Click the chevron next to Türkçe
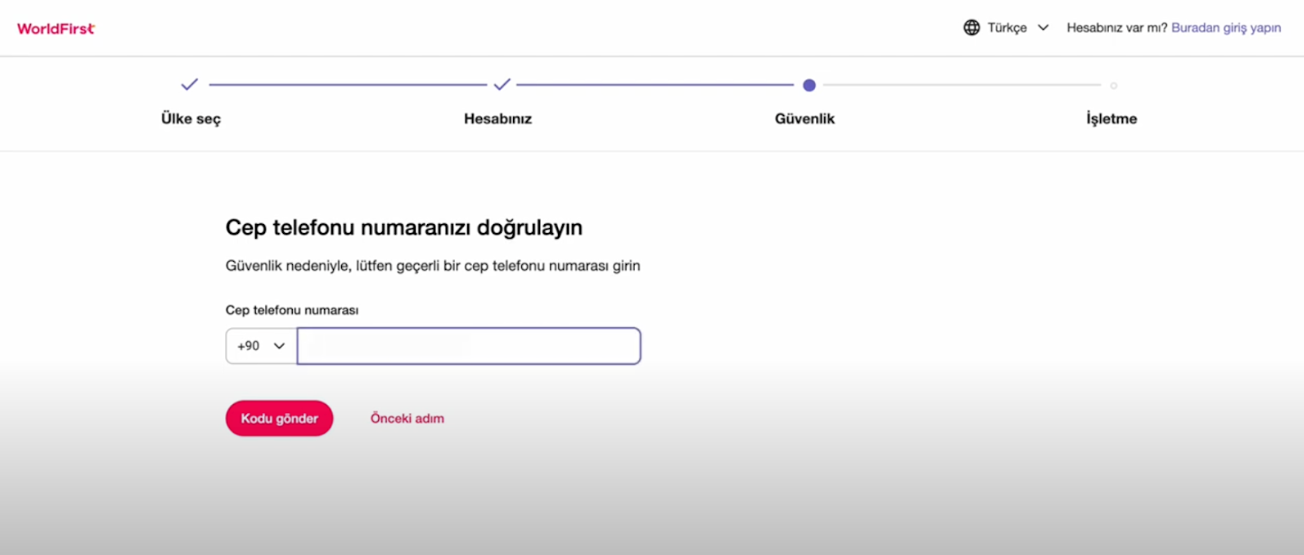The width and height of the screenshot is (1304, 555). pos(1043,28)
